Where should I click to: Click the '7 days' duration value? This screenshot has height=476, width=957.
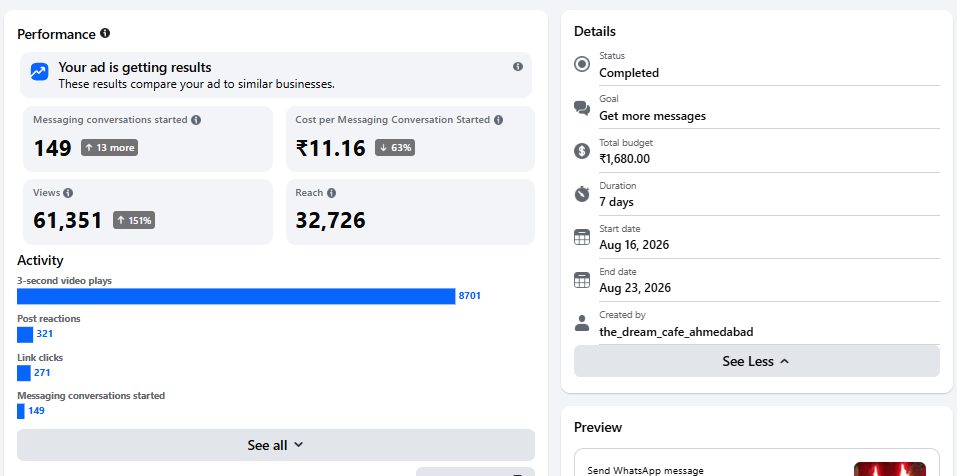click(616, 202)
